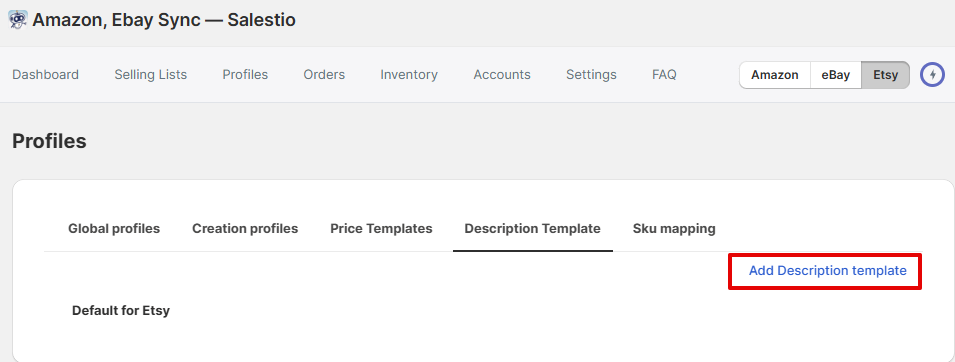The image size is (955, 362).
Task: Select the Etsy marketplace toggle
Action: [x=885, y=75]
